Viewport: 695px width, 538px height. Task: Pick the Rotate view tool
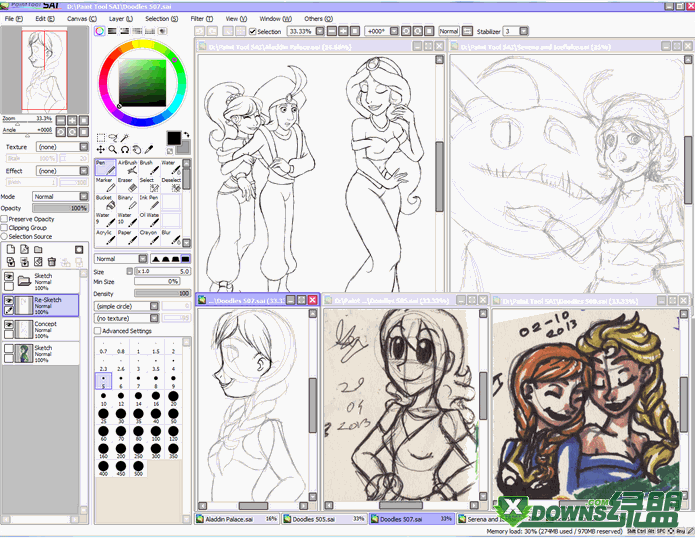point(125,150)
